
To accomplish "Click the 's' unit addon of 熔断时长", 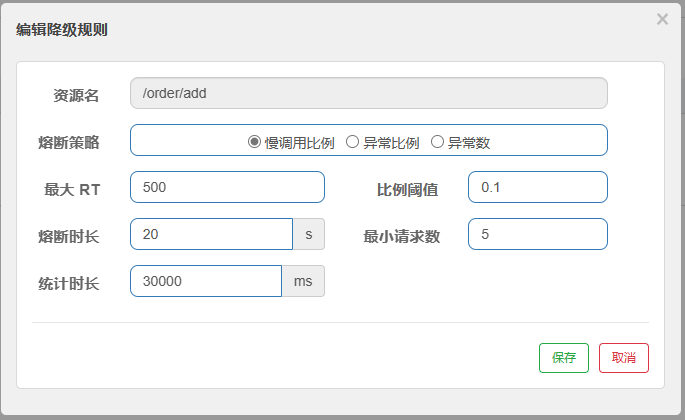I will [309, 234].
